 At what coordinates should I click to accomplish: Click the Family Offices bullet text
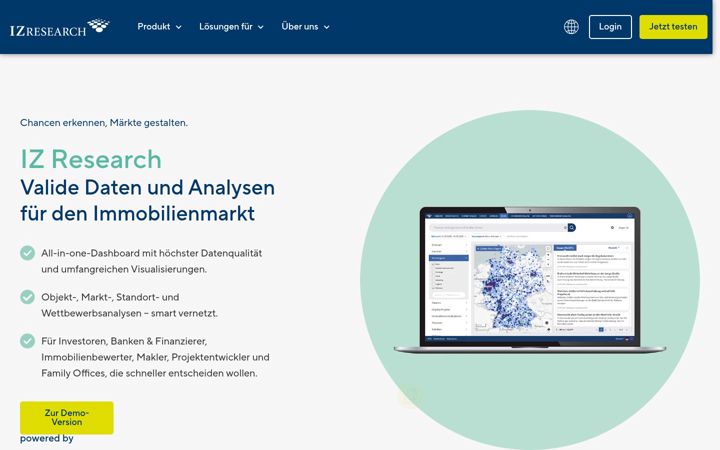coord(149,373)
